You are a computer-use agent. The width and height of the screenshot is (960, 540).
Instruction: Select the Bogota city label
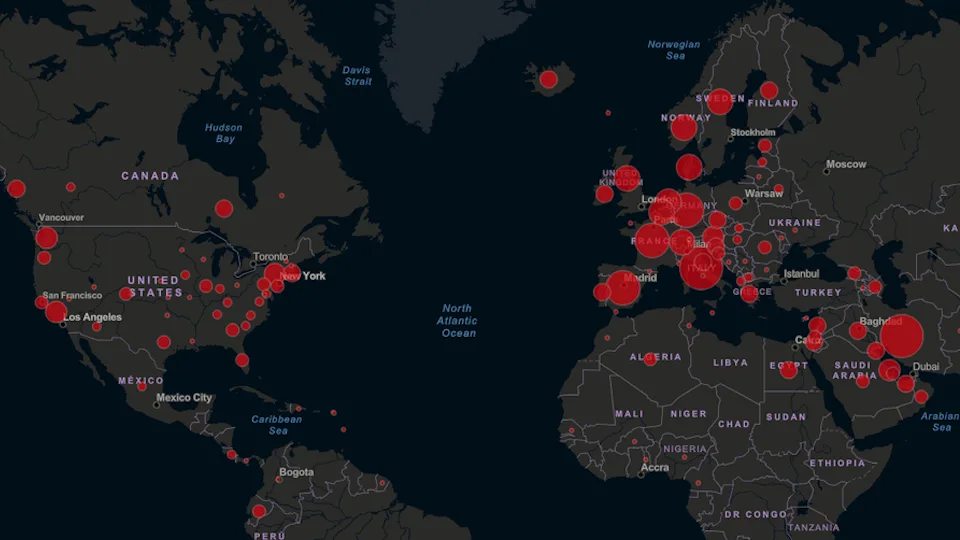296,472
